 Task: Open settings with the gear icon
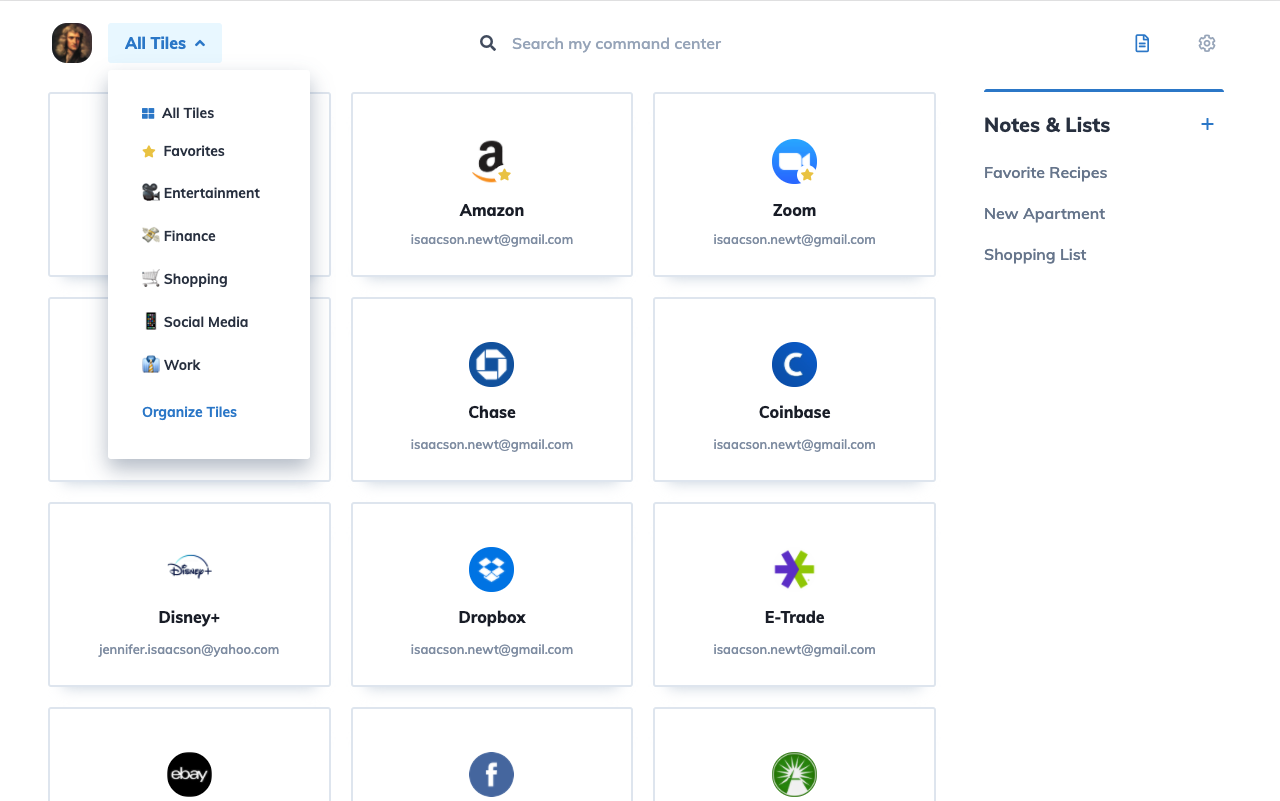point(1207,43)
